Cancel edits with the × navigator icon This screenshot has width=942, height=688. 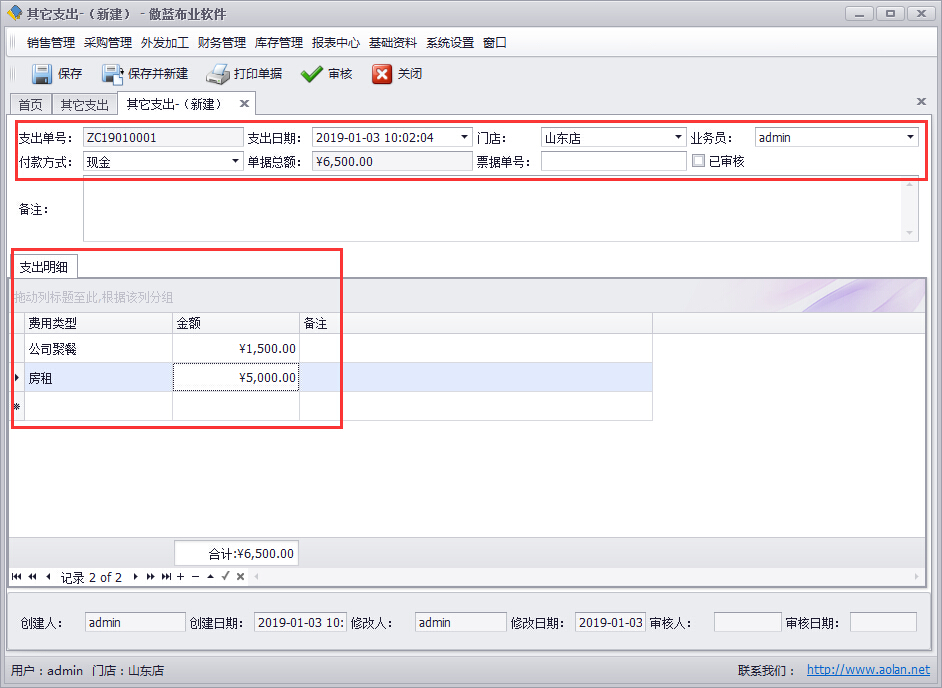click(239, 576)
